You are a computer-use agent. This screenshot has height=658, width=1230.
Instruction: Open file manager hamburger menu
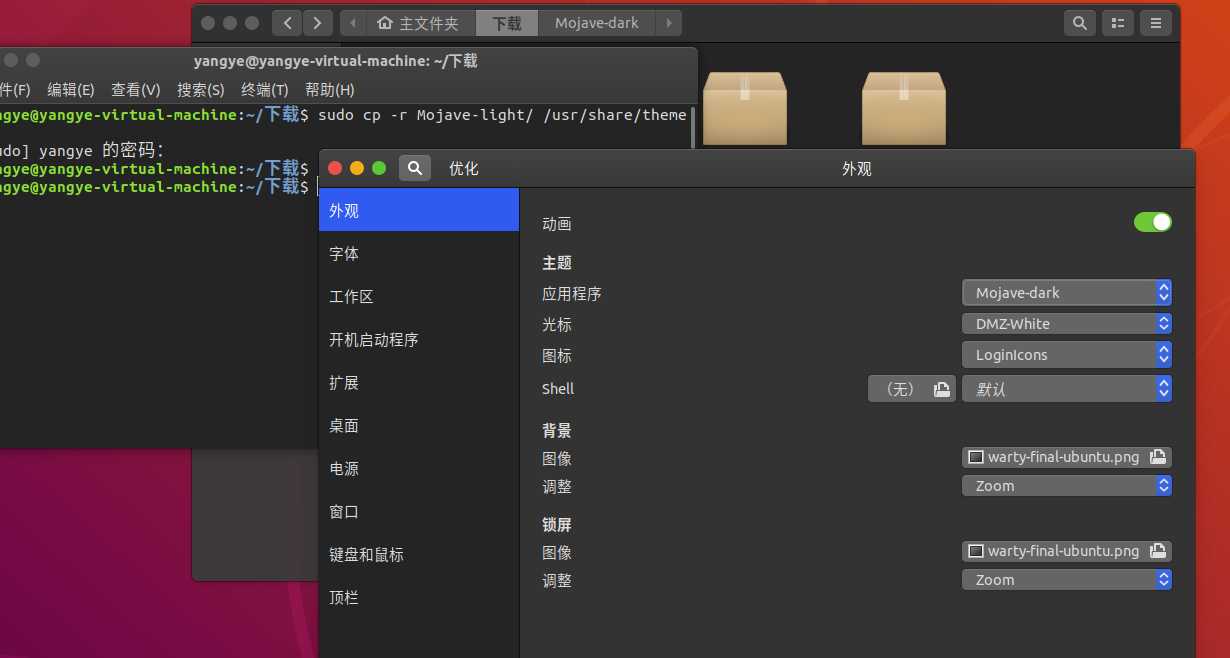pyautogui.click(x=1156, y=22)
